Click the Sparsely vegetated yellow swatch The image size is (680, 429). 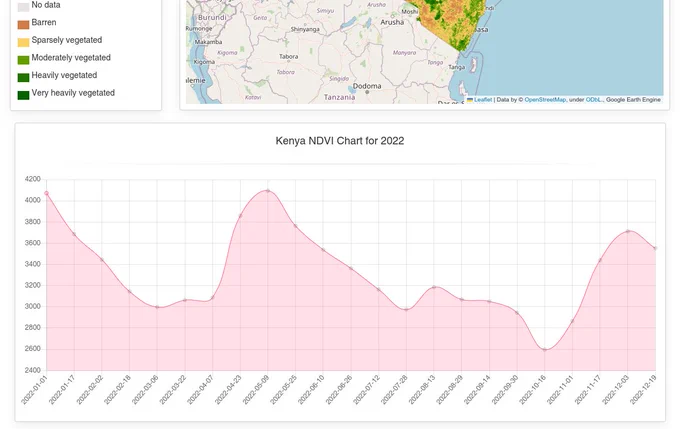(x=23, y=42)
